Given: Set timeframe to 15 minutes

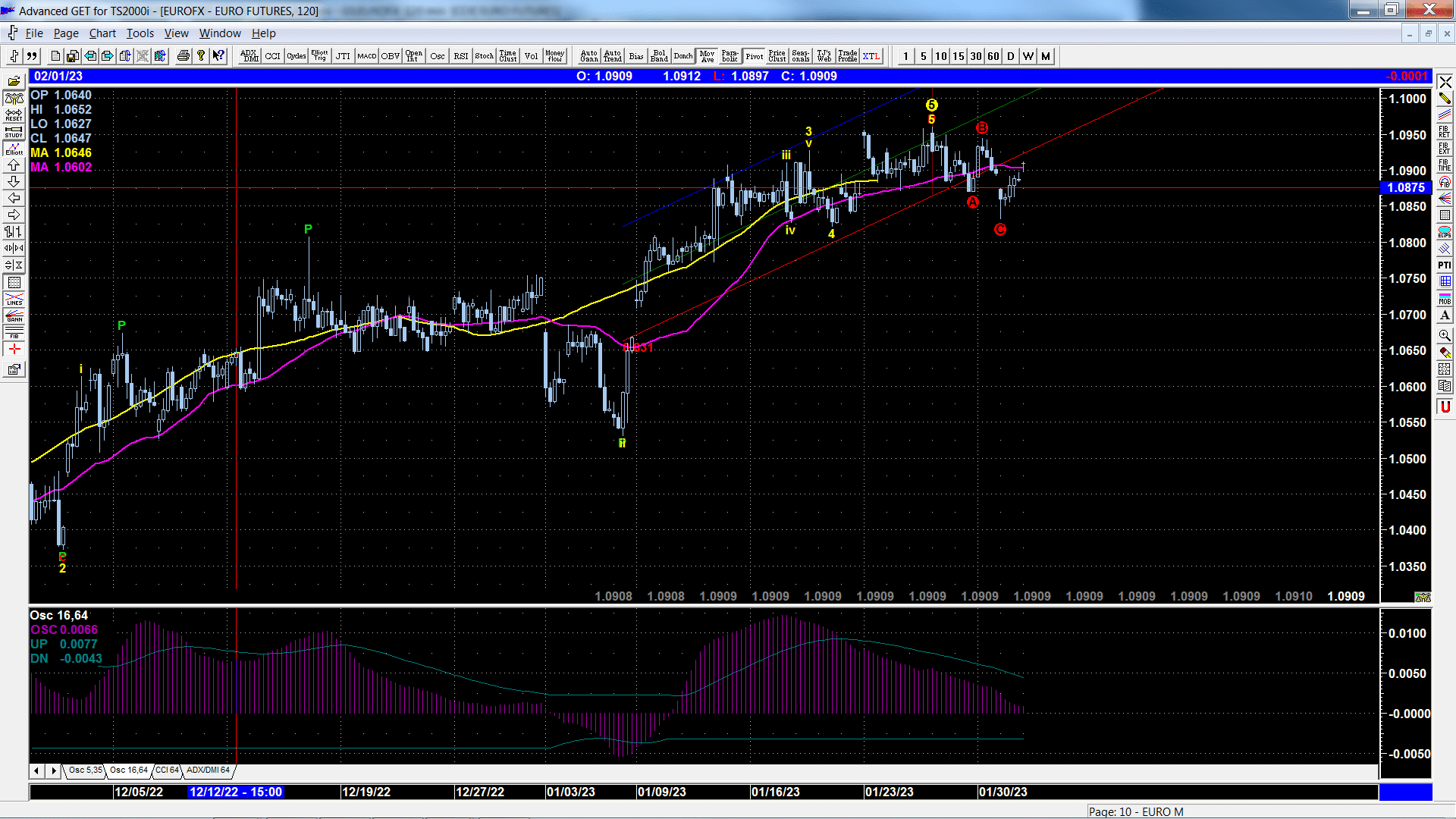Looking at the screenshot, I should click(x=959, y=56).
